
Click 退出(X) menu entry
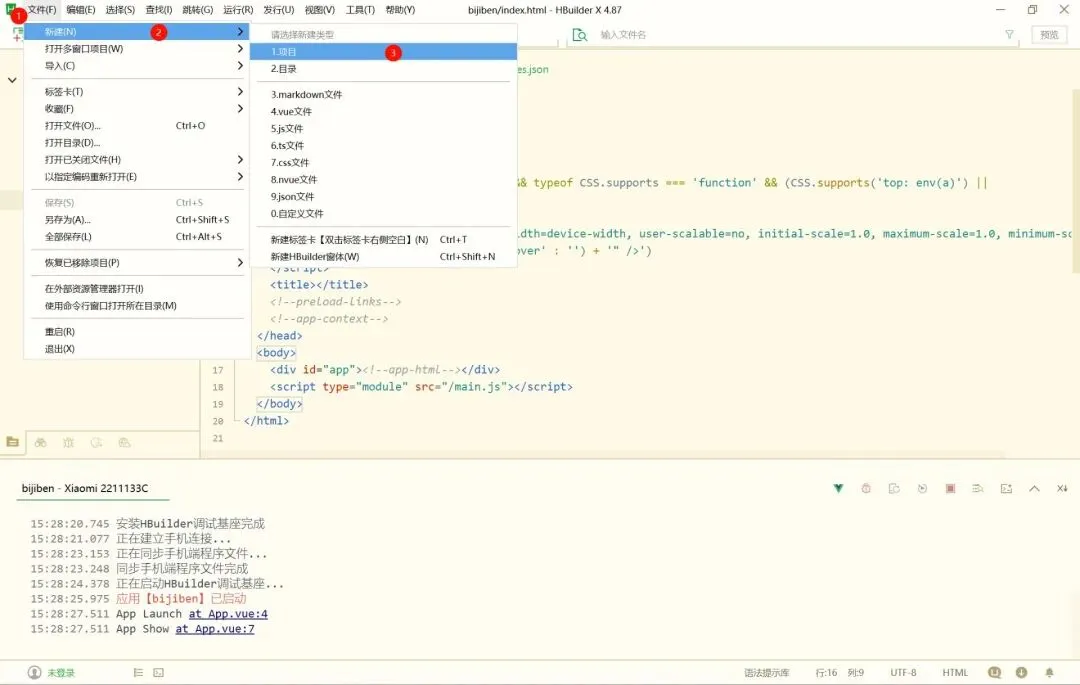pos(137,349)
